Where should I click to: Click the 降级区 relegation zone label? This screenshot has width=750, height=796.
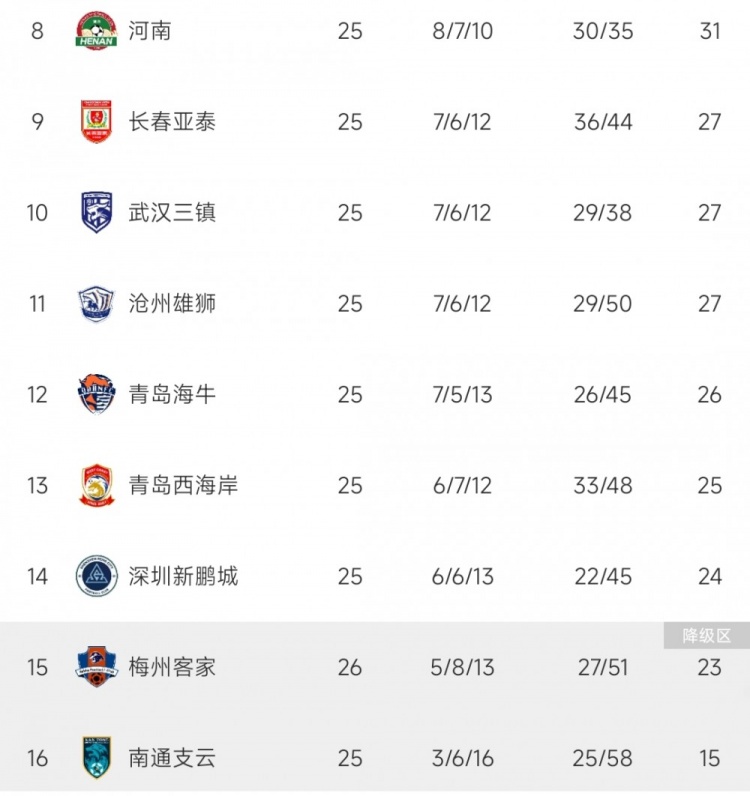coord(706,635)
